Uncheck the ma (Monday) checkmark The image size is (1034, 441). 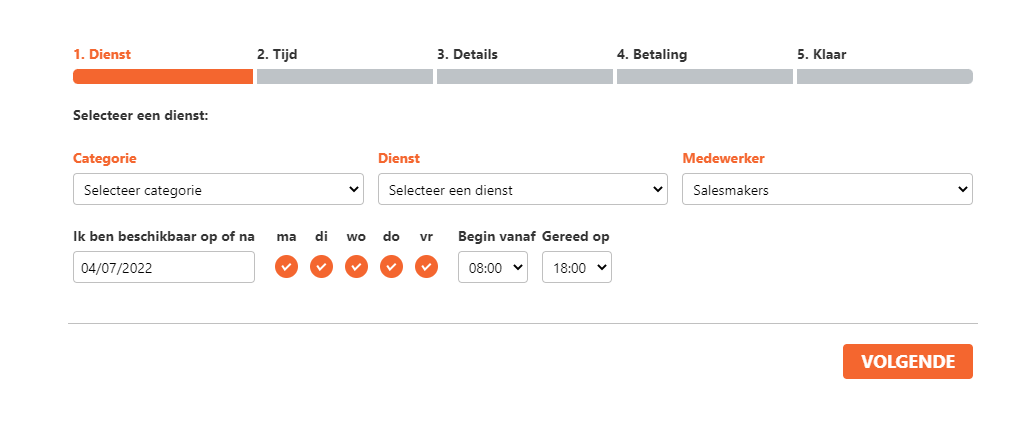click(x=286, y=267)
